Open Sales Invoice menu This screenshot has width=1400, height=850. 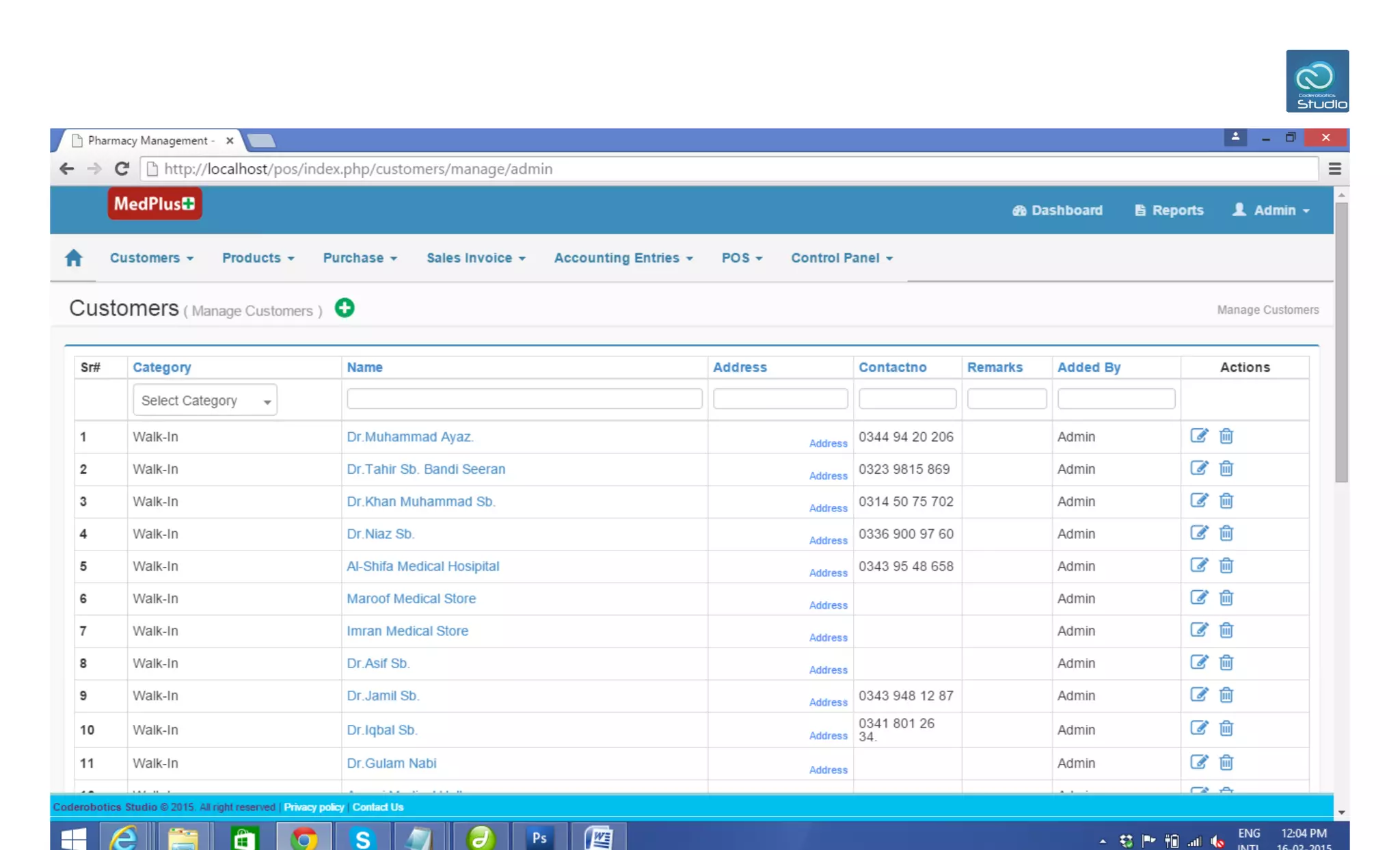point(476,258)
